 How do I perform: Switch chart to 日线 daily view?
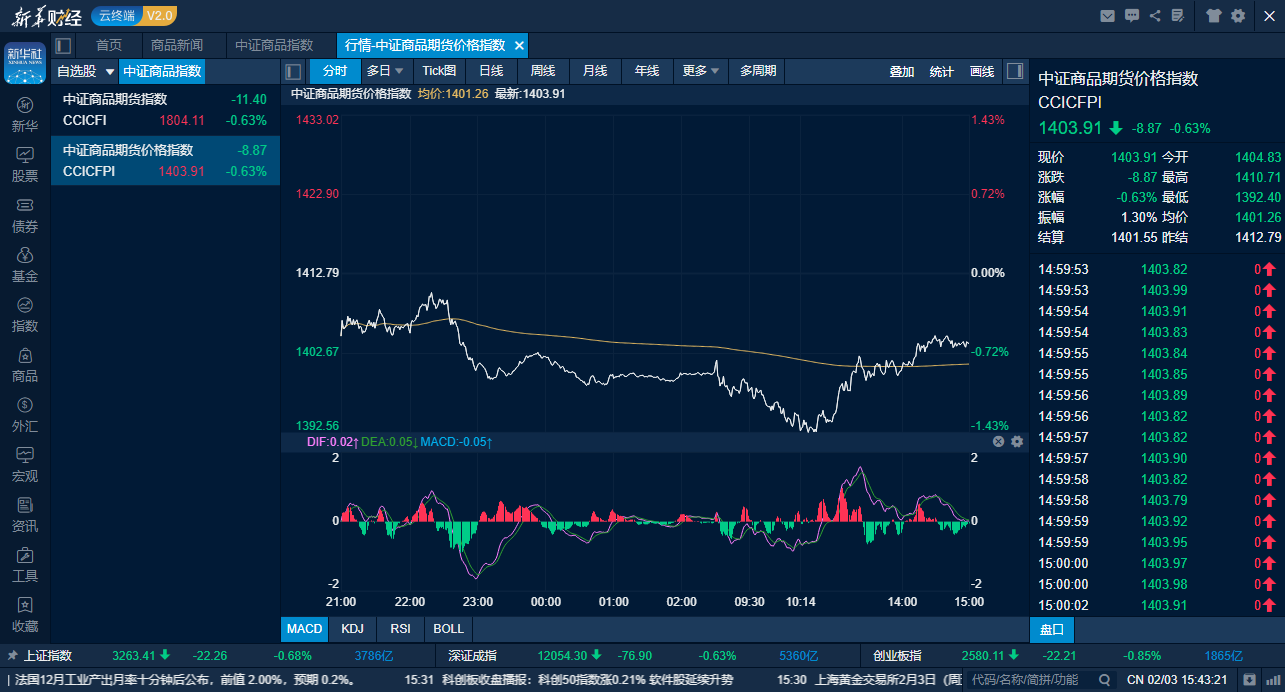pos(491,71)
